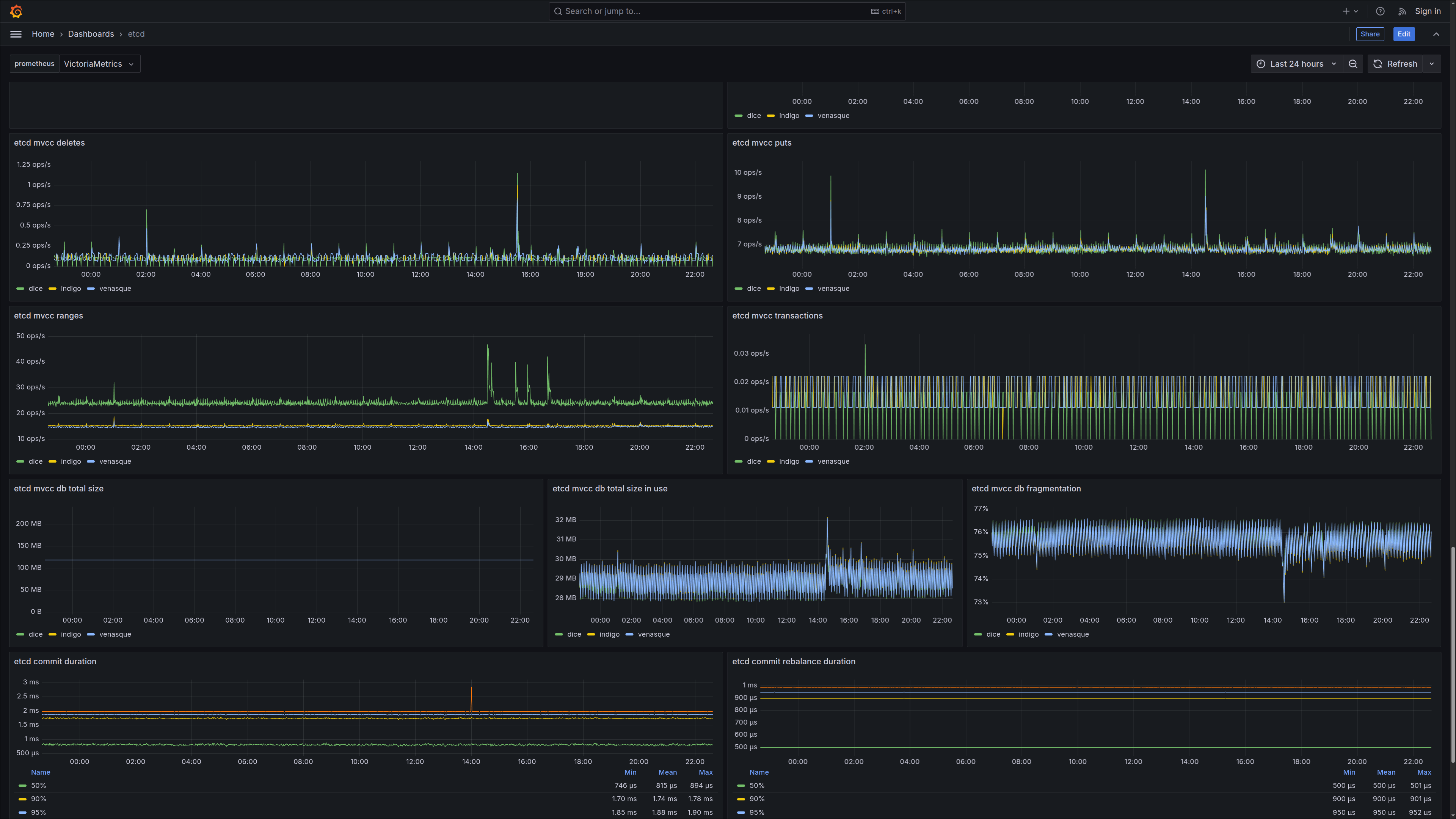
Task: Click the clock icon in time picker
Action: tap(1260, 64)
